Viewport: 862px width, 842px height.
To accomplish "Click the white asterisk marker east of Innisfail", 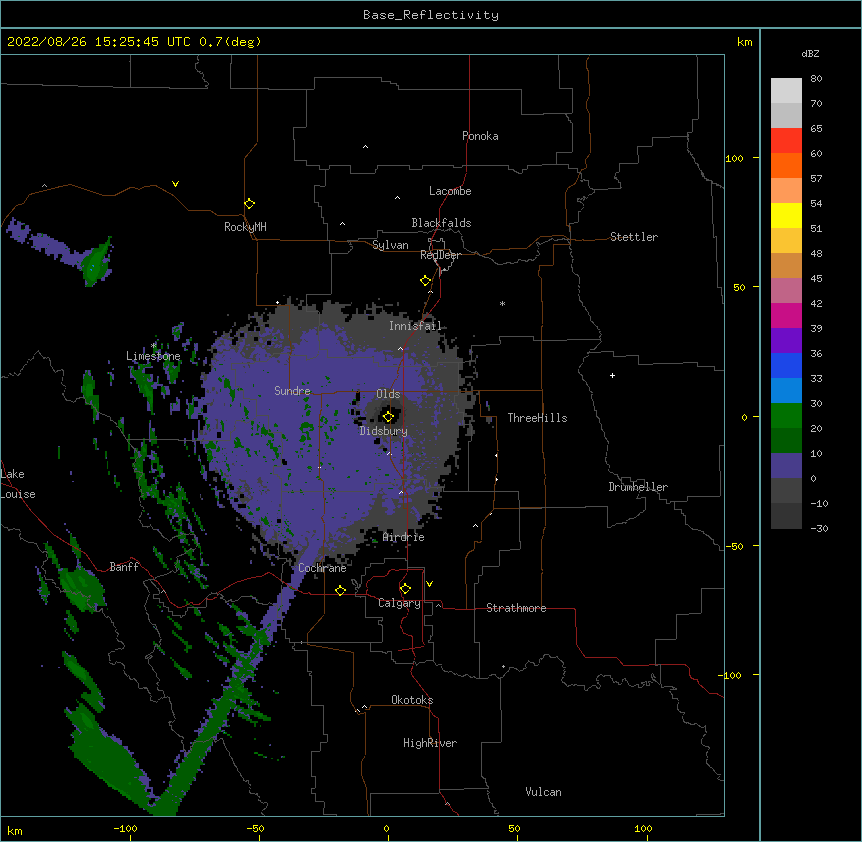I will tap(502, 303).
